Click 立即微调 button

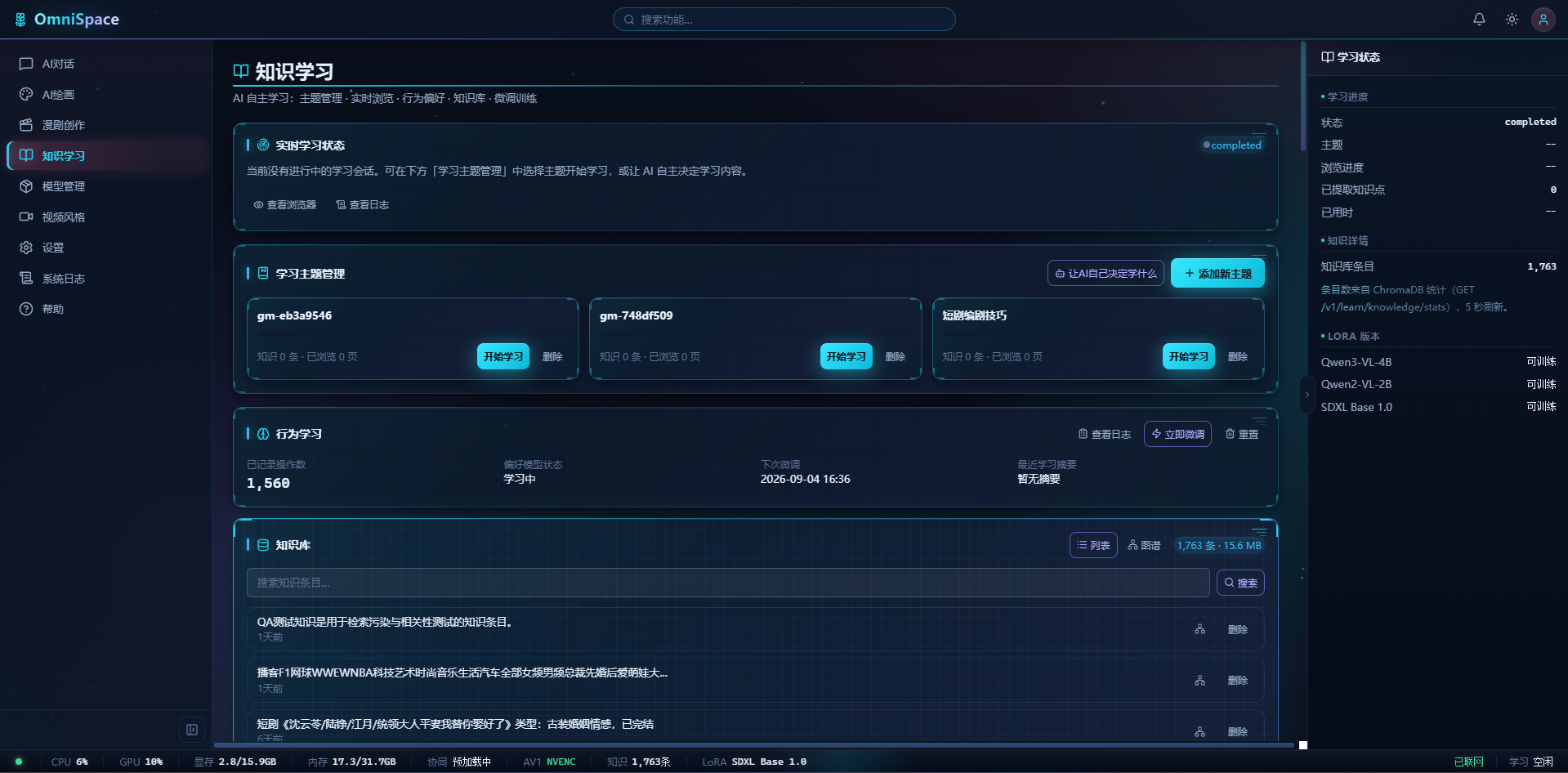pyautogui.click(x=1177, y=435)
